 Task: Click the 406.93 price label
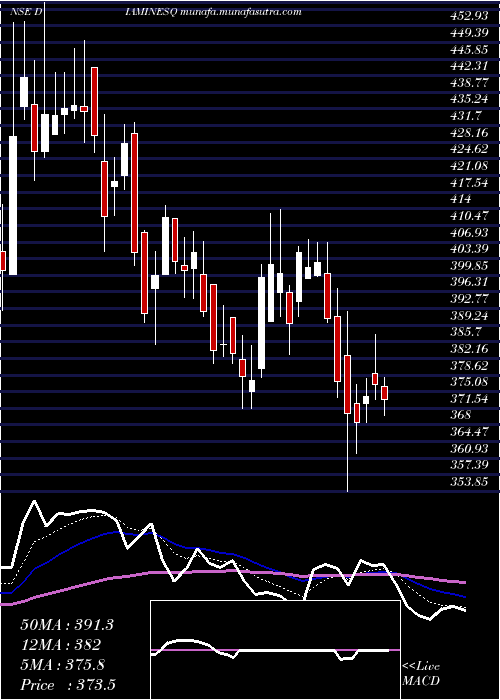[469, 233]
